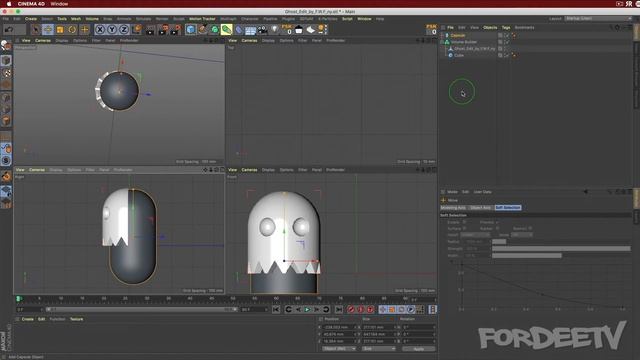Open the Object (Rel) coordinate dropdown
This screenshot has height=360, width=640.
click(x=339, y=349)
